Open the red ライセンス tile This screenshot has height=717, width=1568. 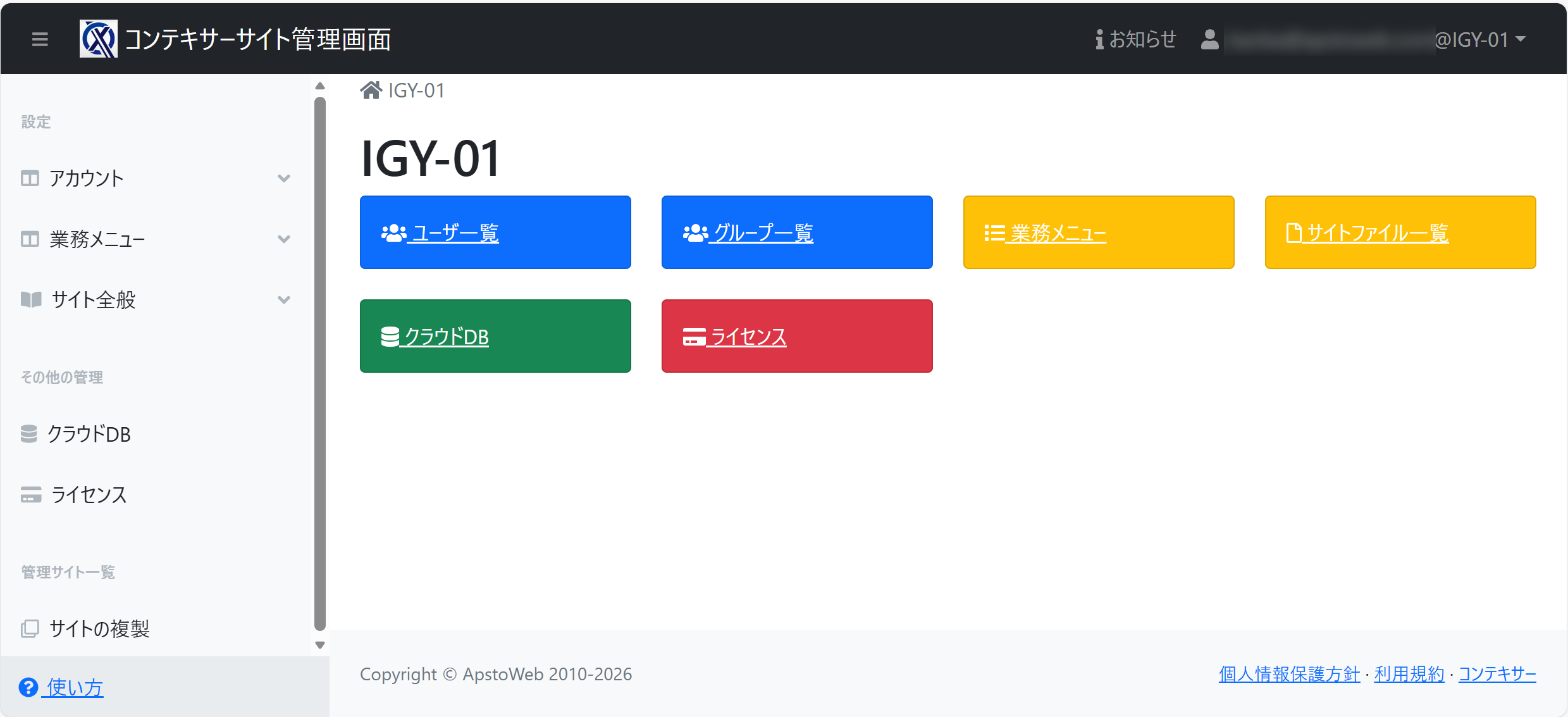click(797, 336)
